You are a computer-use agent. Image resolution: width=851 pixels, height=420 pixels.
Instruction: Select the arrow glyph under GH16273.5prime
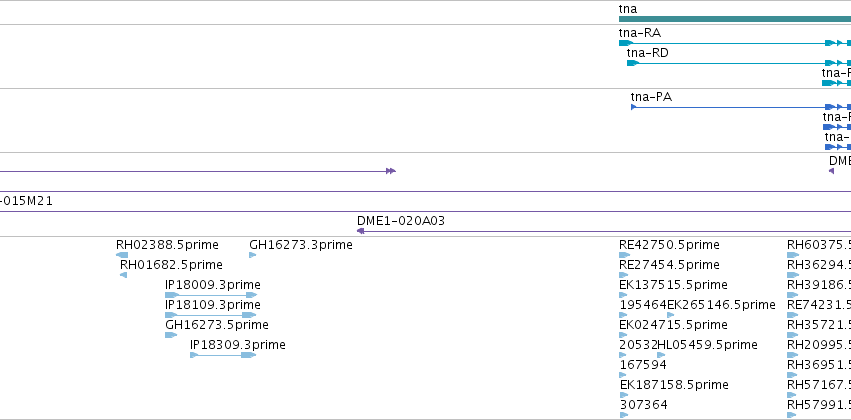point(171,335)
